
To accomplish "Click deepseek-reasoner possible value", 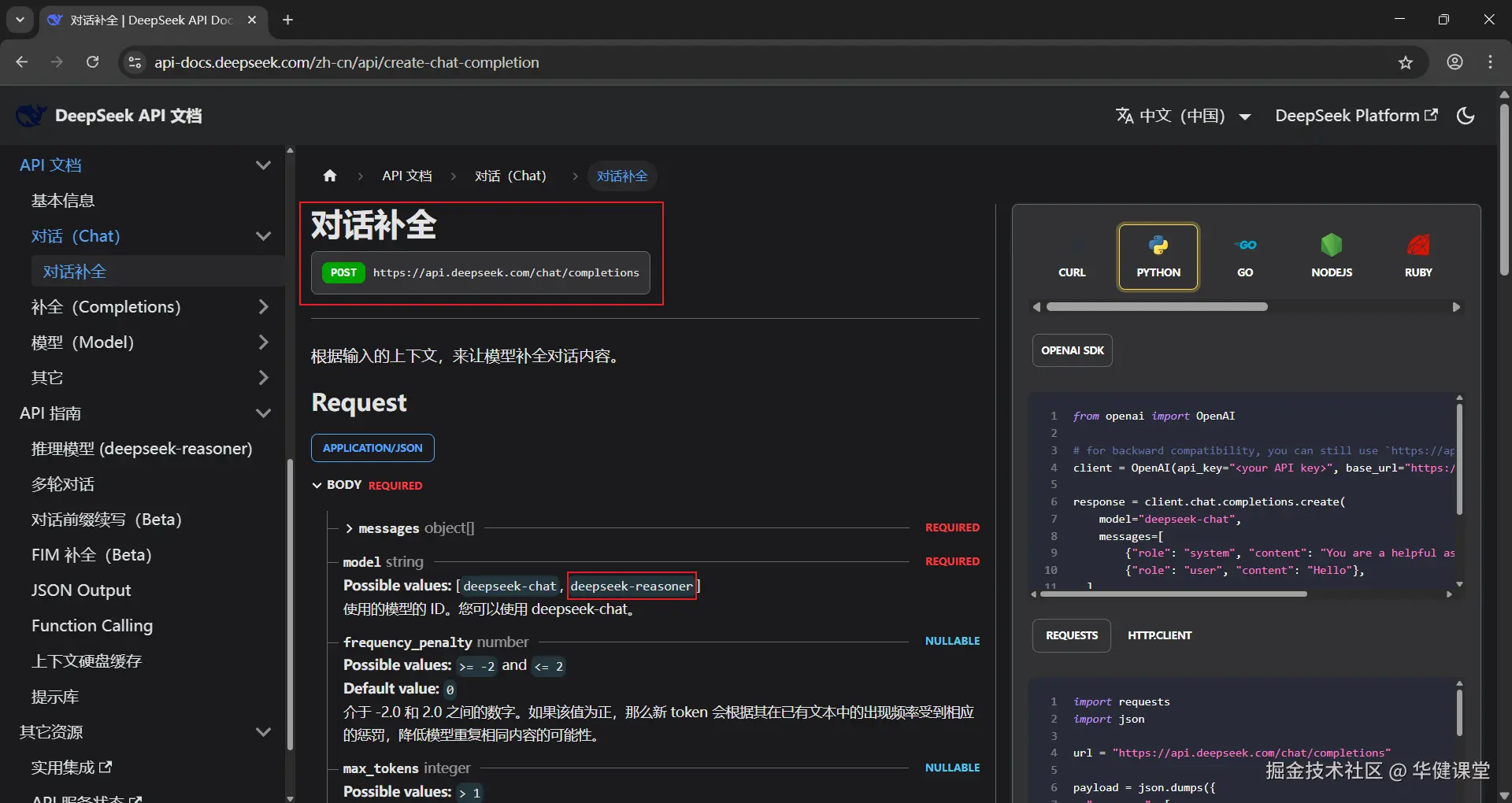I will click(x=632, y=586).
